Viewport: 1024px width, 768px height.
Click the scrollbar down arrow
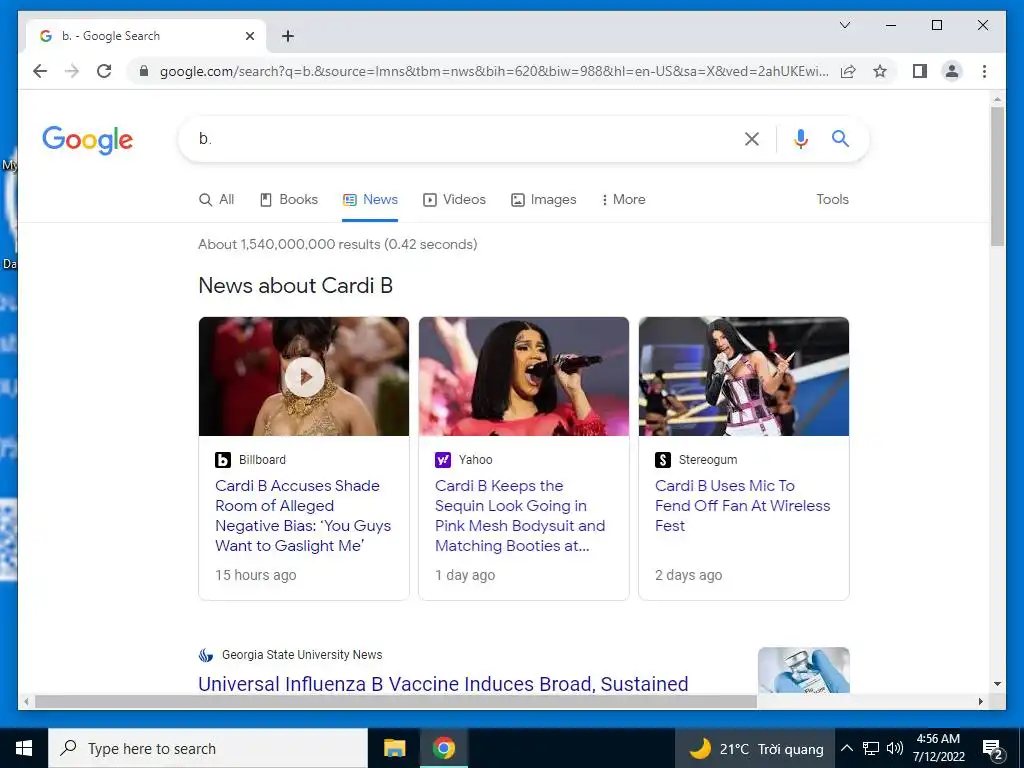coord(997,684)
